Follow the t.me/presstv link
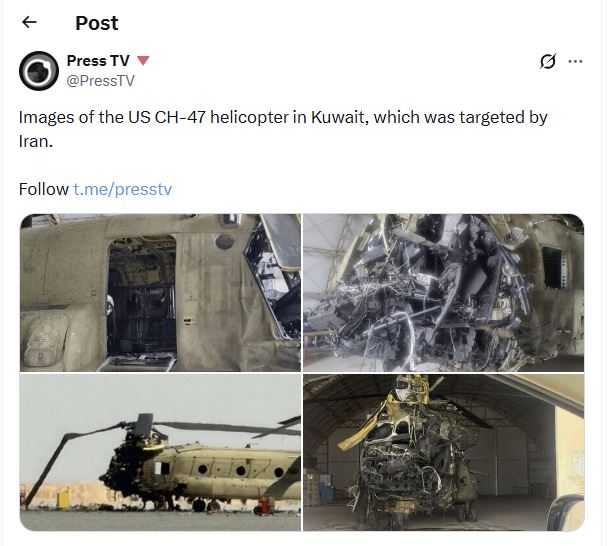Screen dimensions: 608x546 point(122,189)
